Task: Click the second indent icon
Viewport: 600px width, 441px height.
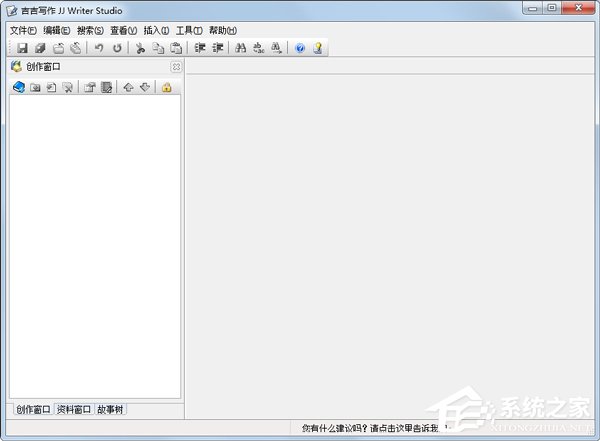Action: click(218, 48)
